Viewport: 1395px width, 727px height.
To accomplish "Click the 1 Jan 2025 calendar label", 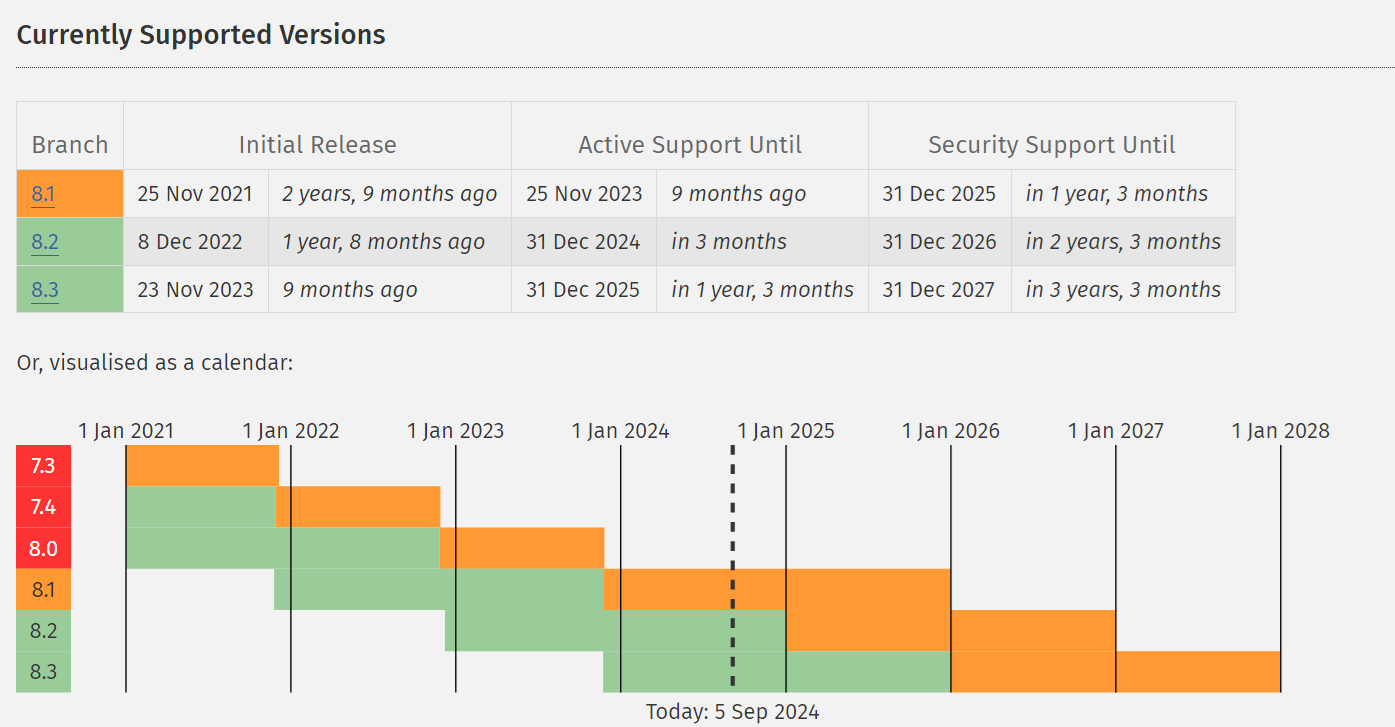I will [786, 431].
